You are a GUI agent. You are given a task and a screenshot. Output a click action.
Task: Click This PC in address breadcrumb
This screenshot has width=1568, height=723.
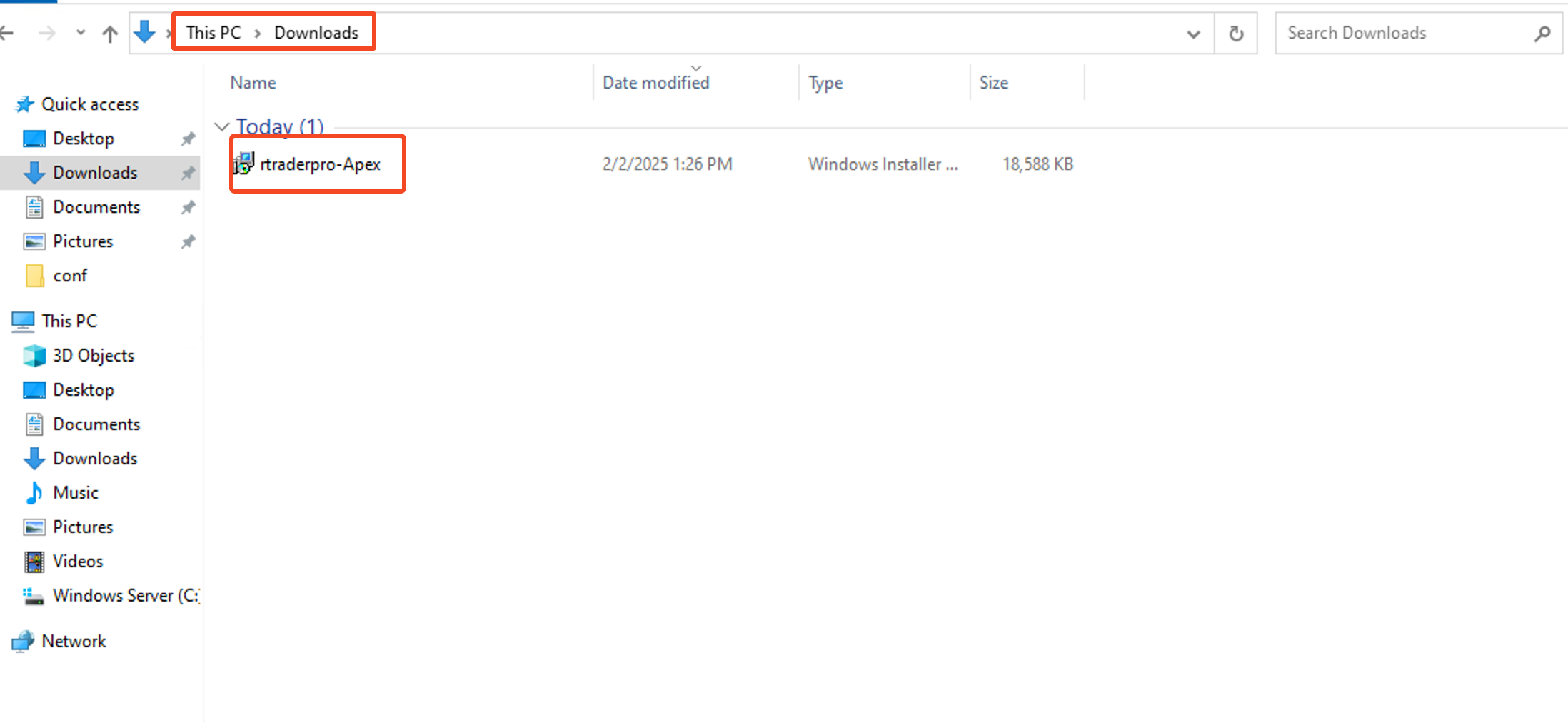[x=213, y=33]
